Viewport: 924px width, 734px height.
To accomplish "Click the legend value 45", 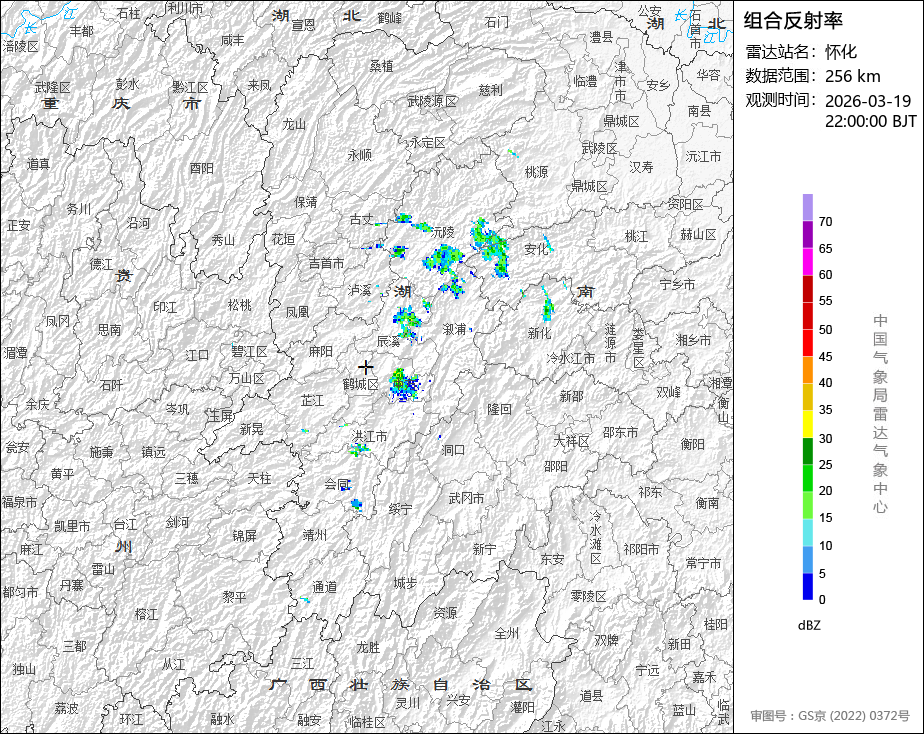I will click(826, 356).
